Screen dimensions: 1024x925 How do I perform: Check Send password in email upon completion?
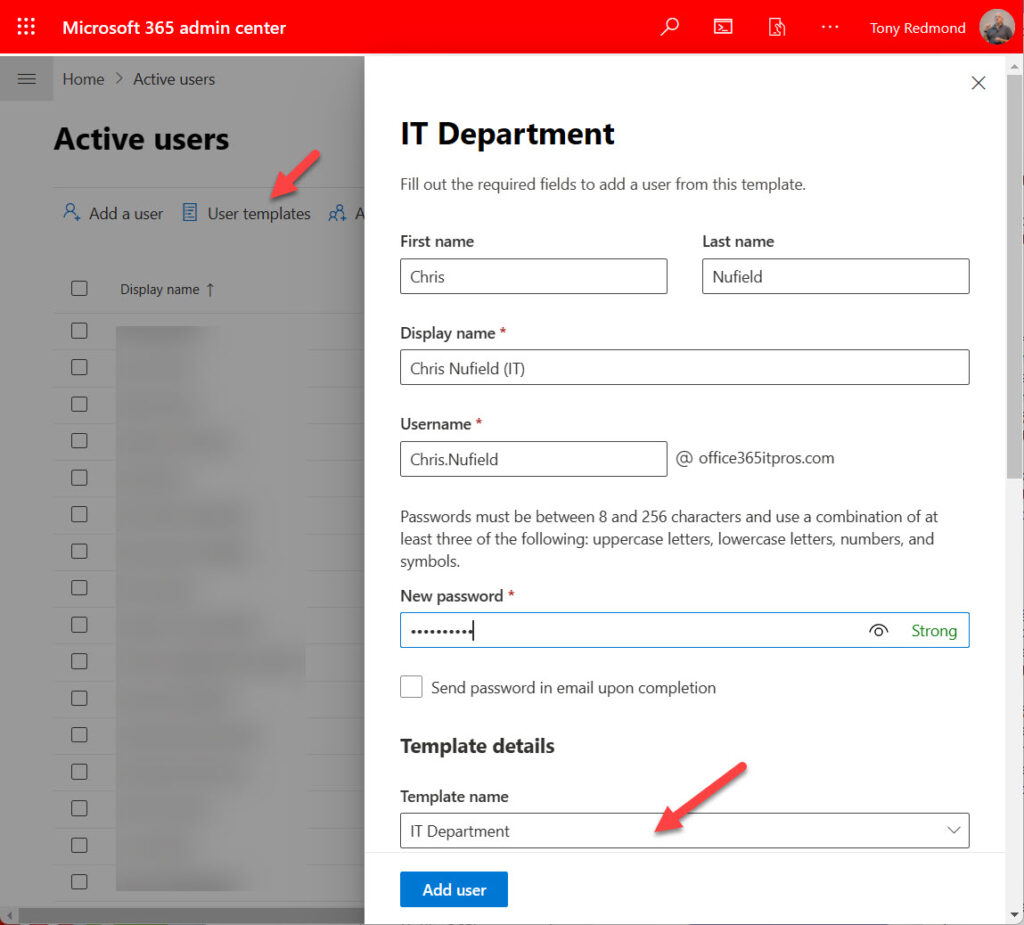pyautogui.click(x=411, y=687)
